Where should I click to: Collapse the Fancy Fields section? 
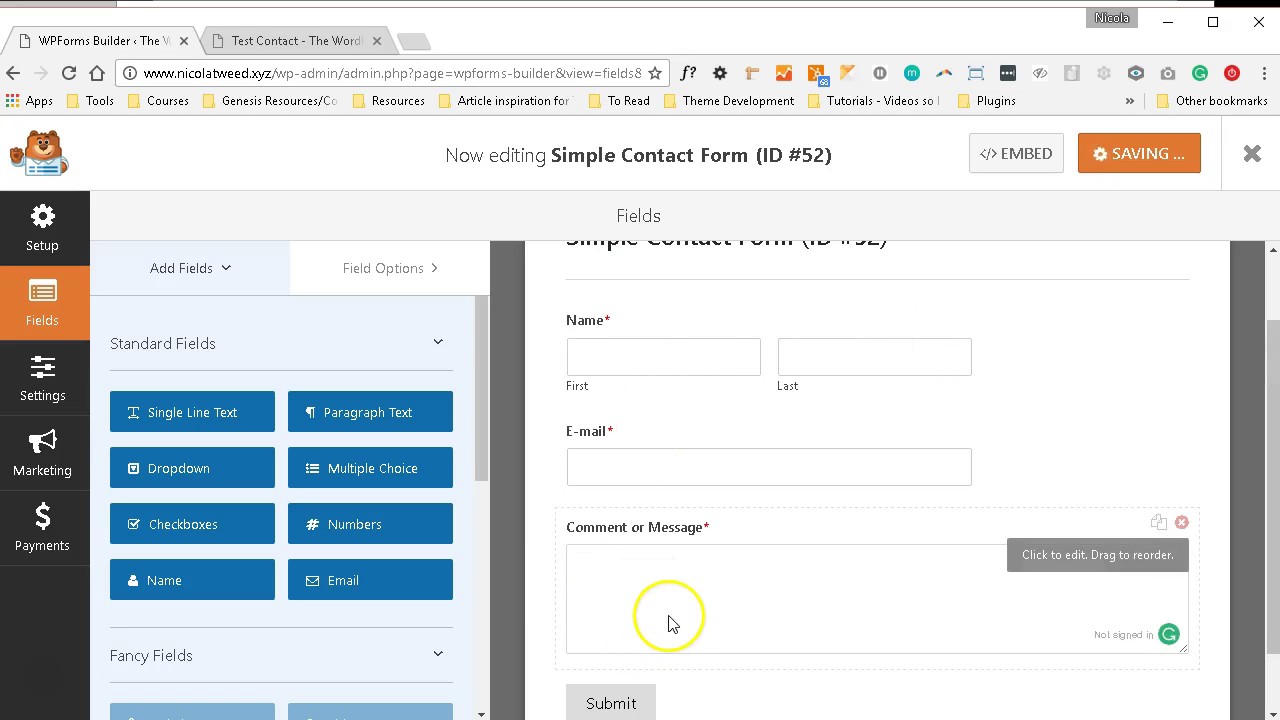coord(438,655)
